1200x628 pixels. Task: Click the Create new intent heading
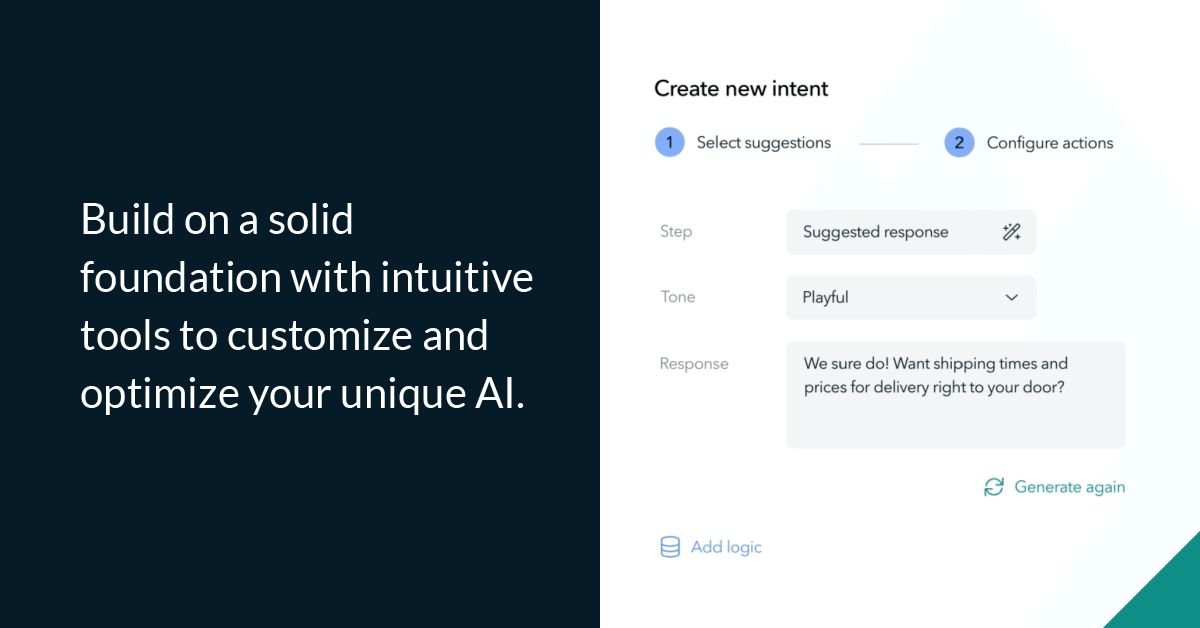[740, 89]
